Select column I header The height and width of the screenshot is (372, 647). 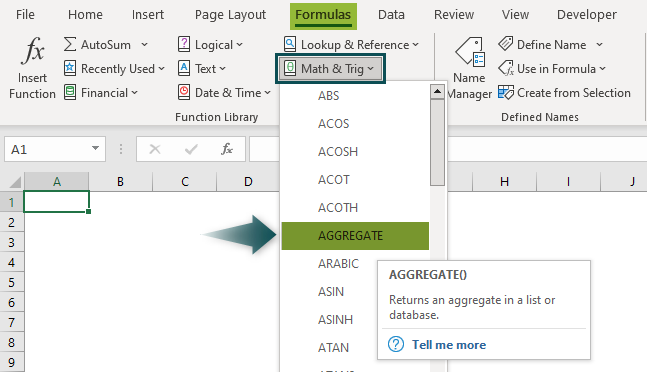(x=568, y=181)
